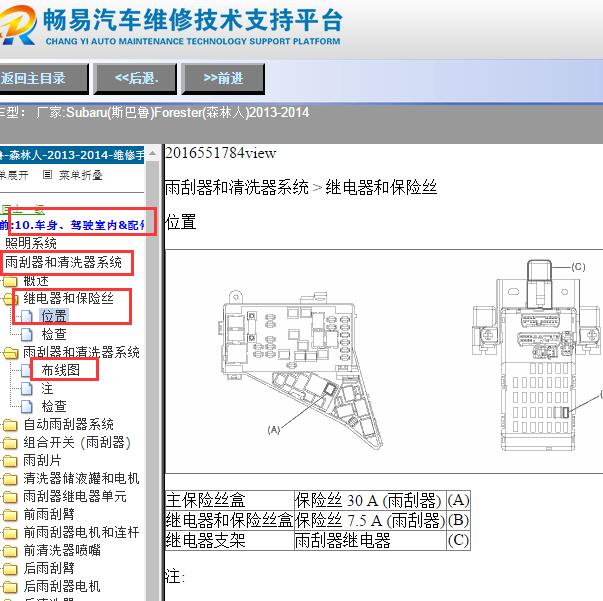Expand the 前雨刮臂 folder

[49, 514]
